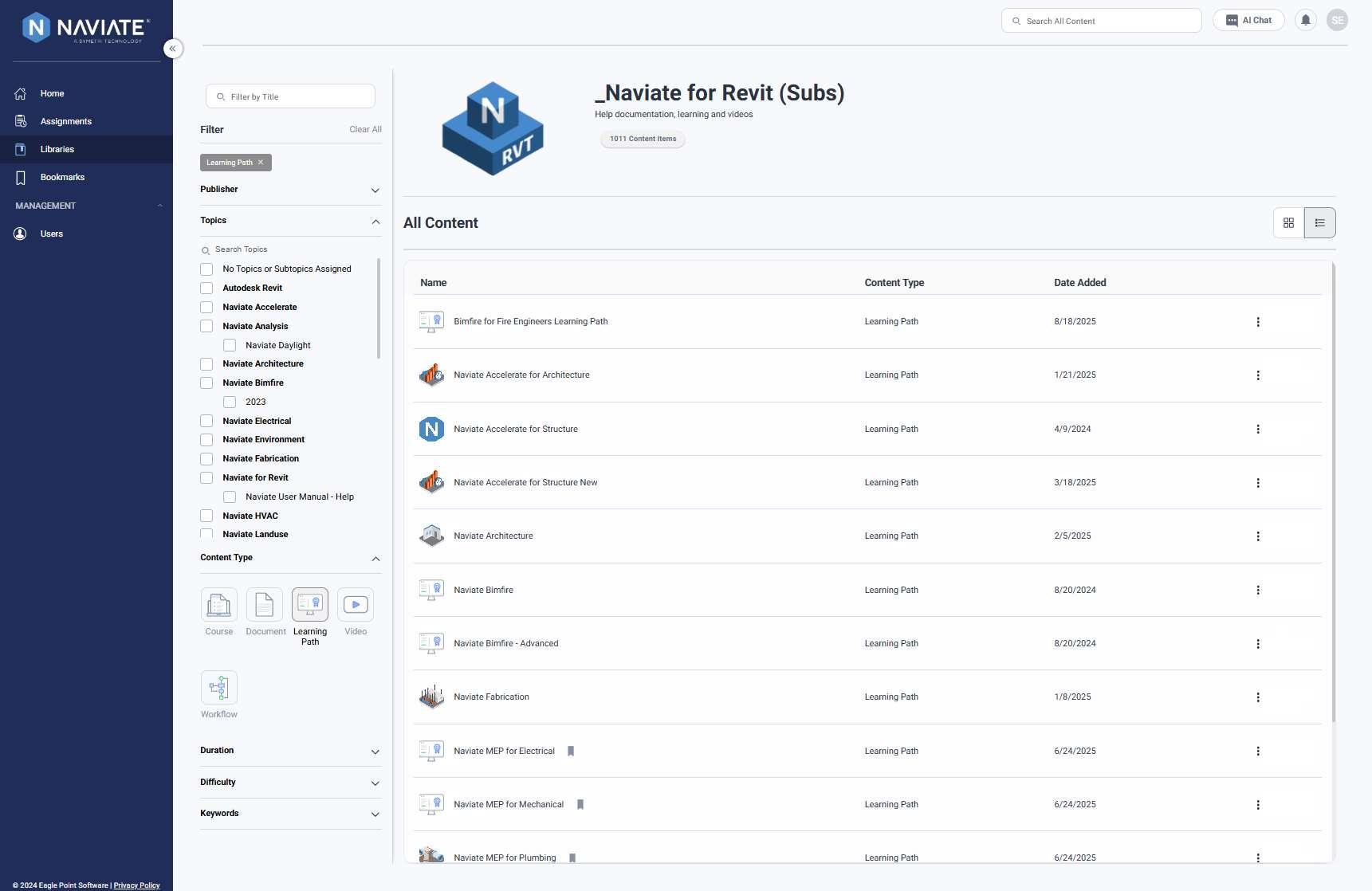Remove the Learning Path filter chip
Screen dimensions: 1372x891
click(x=261, y=163)
